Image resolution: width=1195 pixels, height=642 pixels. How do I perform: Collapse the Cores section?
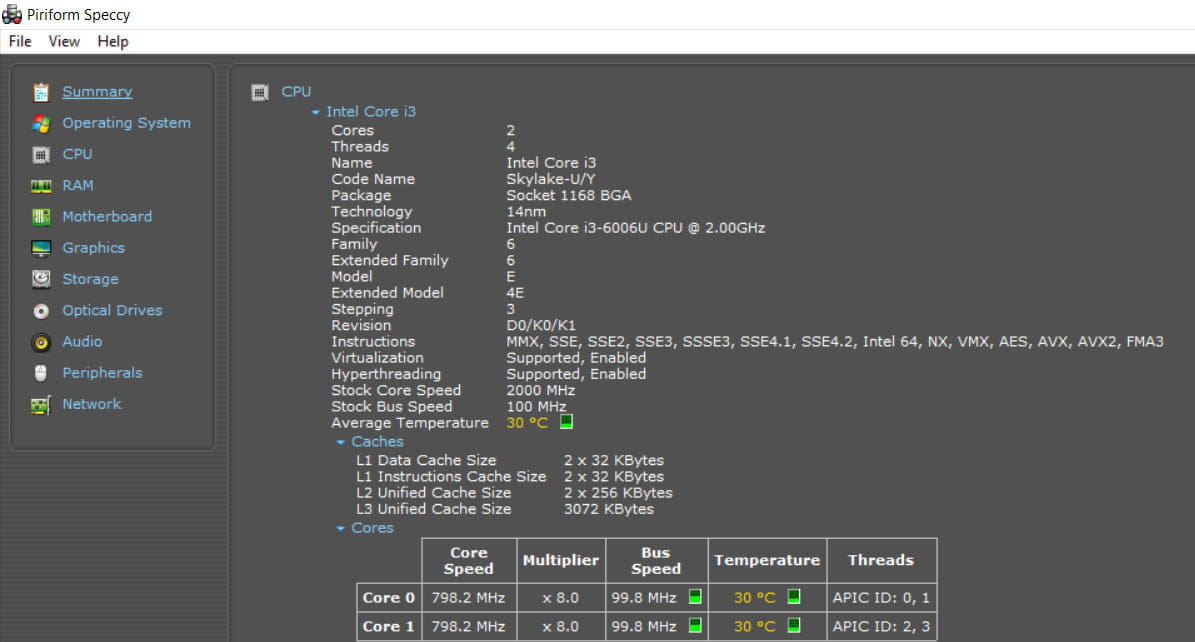[341, 528]
